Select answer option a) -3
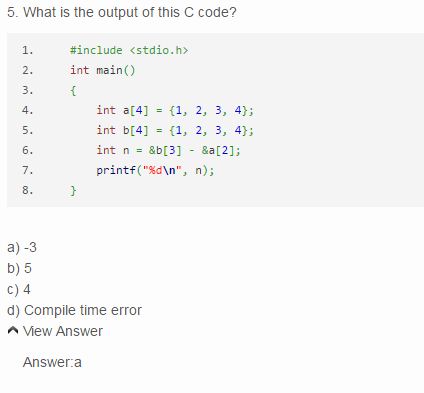This screenshot has height=393, width=424. pyautogui.click(x=22, y=248)
